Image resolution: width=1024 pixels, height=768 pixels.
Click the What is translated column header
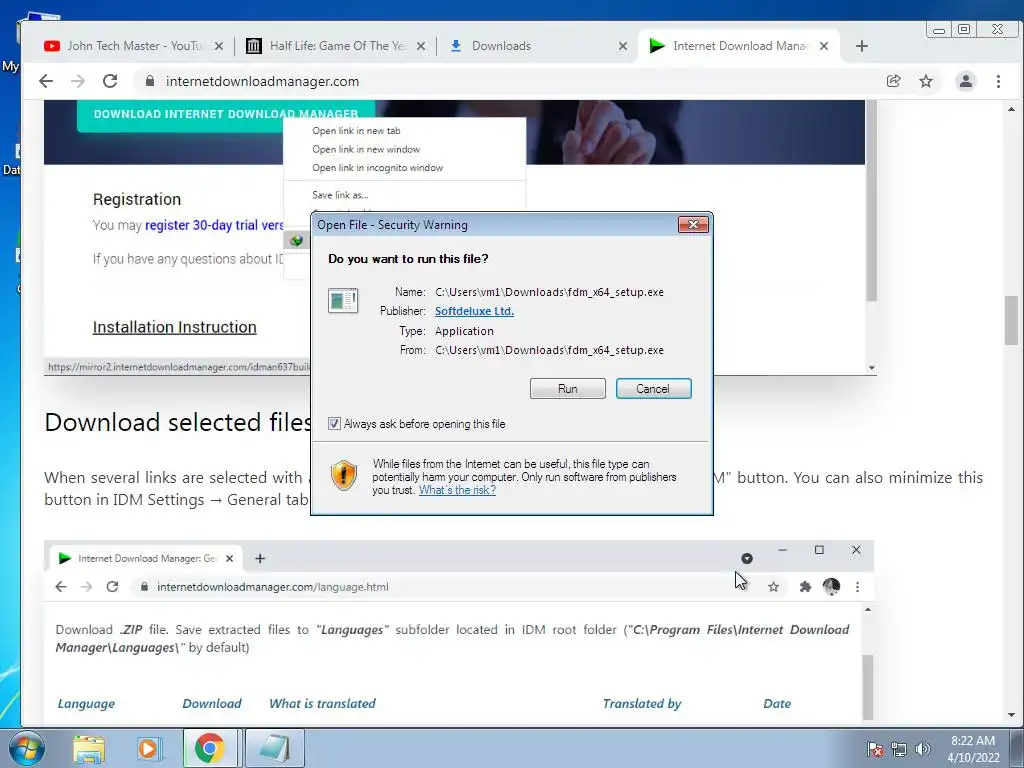tap(322, 703)
